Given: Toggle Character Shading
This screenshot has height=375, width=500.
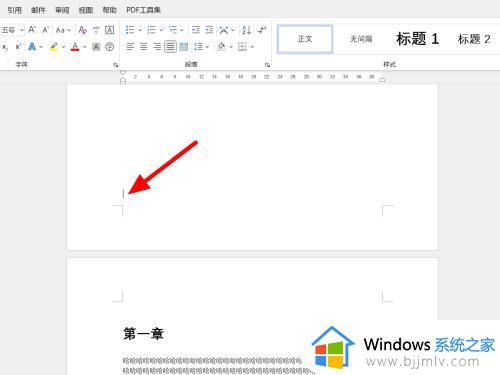Looking at the screenshot, I should (x=96, y=47).
